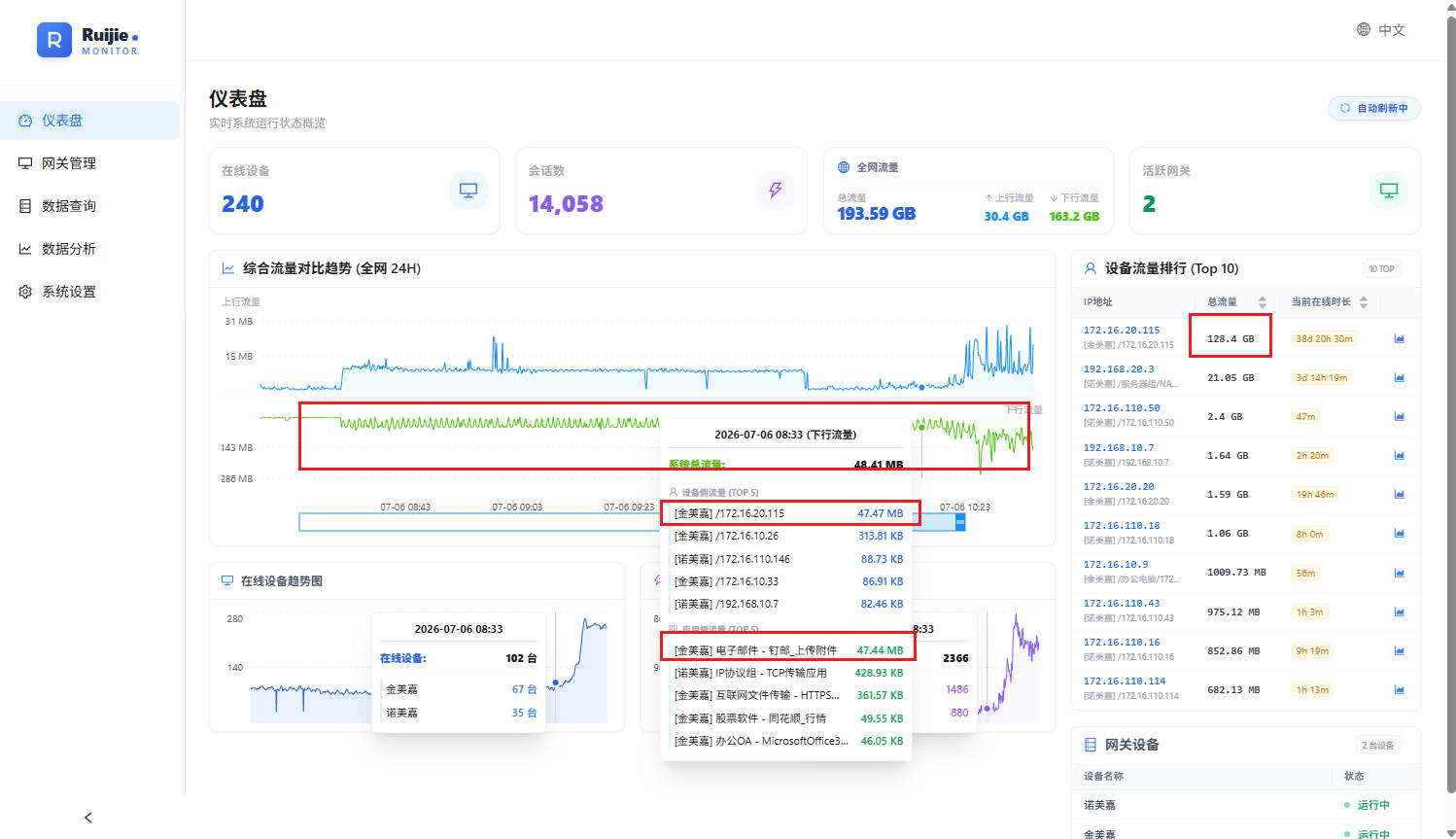This screenshot has width=1456, height=839.
Task: Click session count lightning icon
Action: pos(776,190)
